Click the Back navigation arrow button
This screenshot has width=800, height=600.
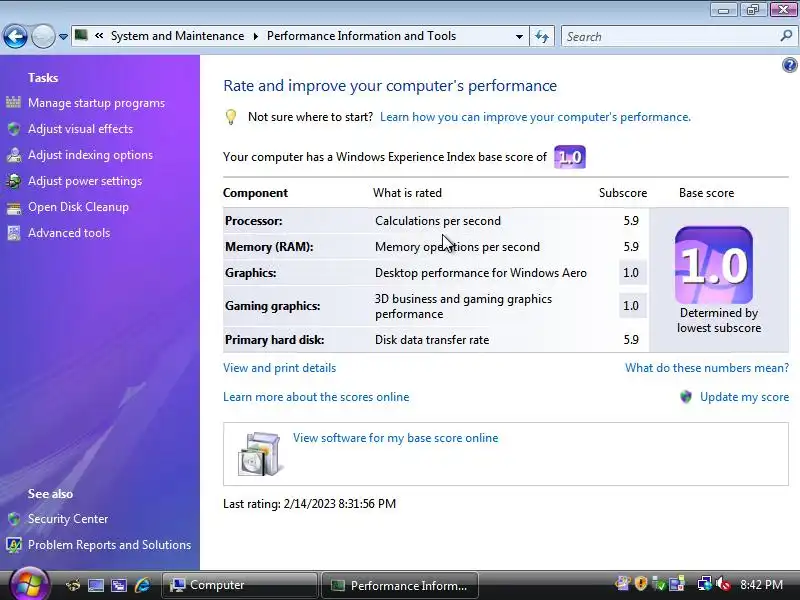(x=15, y=36)
